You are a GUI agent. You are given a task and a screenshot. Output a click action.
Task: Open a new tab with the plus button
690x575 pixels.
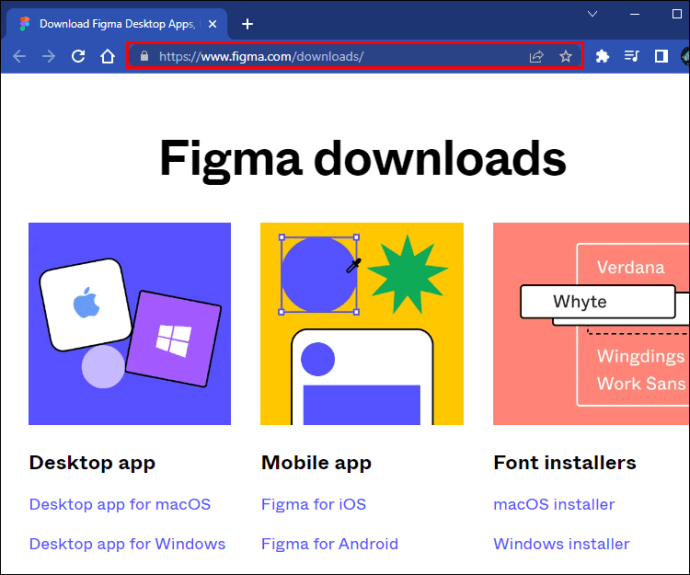click(x=248, y=24)
